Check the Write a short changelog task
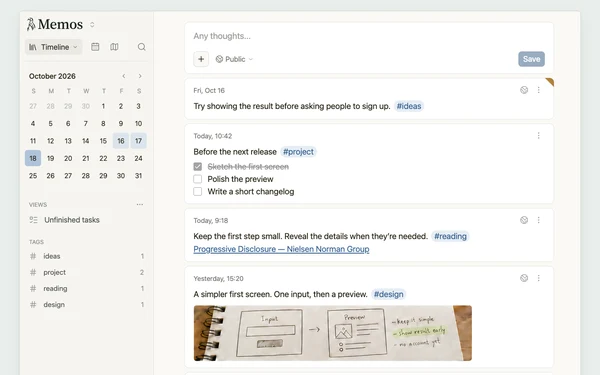The image size is (600, 375). pos(197,191)
